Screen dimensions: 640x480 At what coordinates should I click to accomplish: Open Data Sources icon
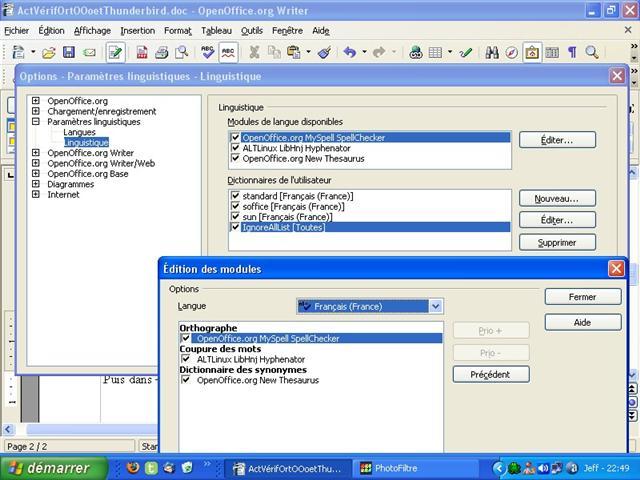point(552,52)
